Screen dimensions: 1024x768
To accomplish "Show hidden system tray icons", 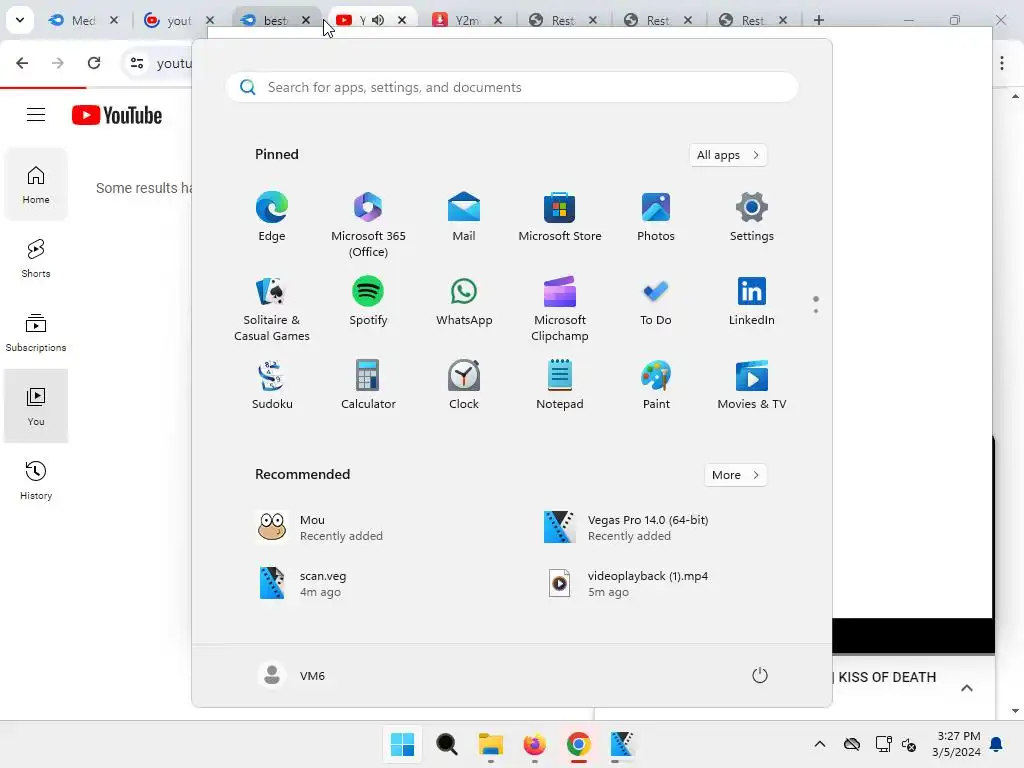I will 820,744.
